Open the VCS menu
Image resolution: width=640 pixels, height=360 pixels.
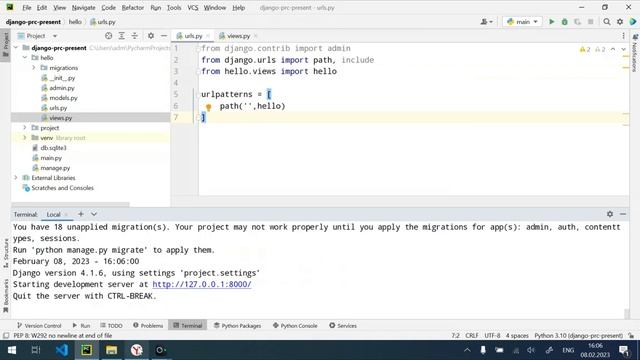(193, 7)
